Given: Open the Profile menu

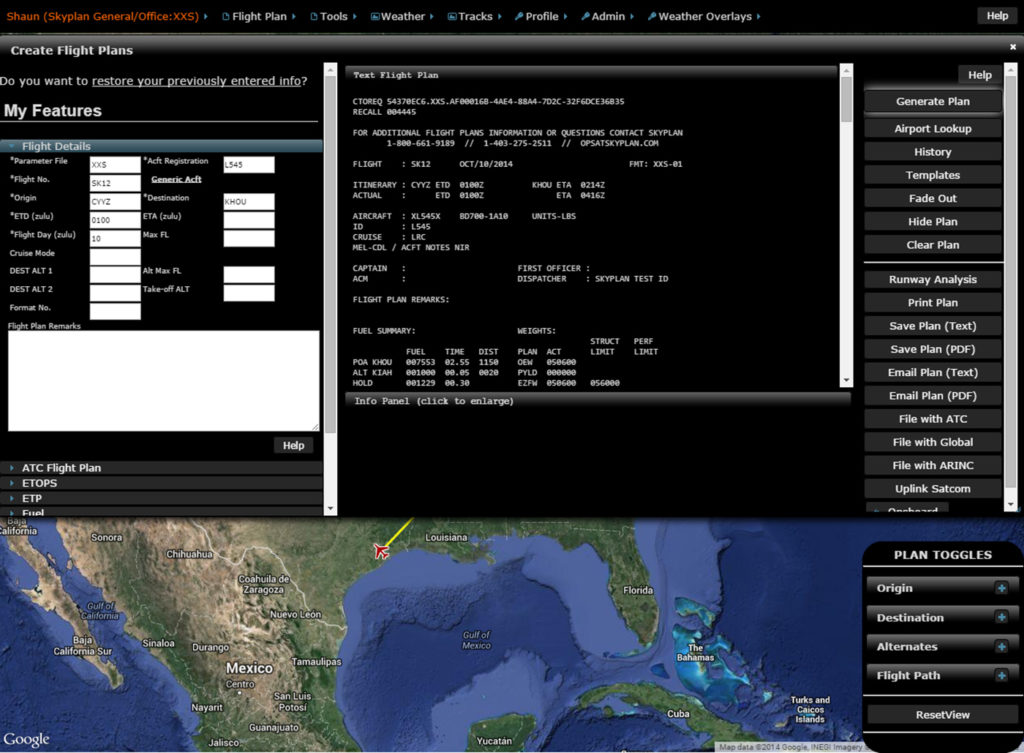Looking at the screenshot, I should (541, 16).
